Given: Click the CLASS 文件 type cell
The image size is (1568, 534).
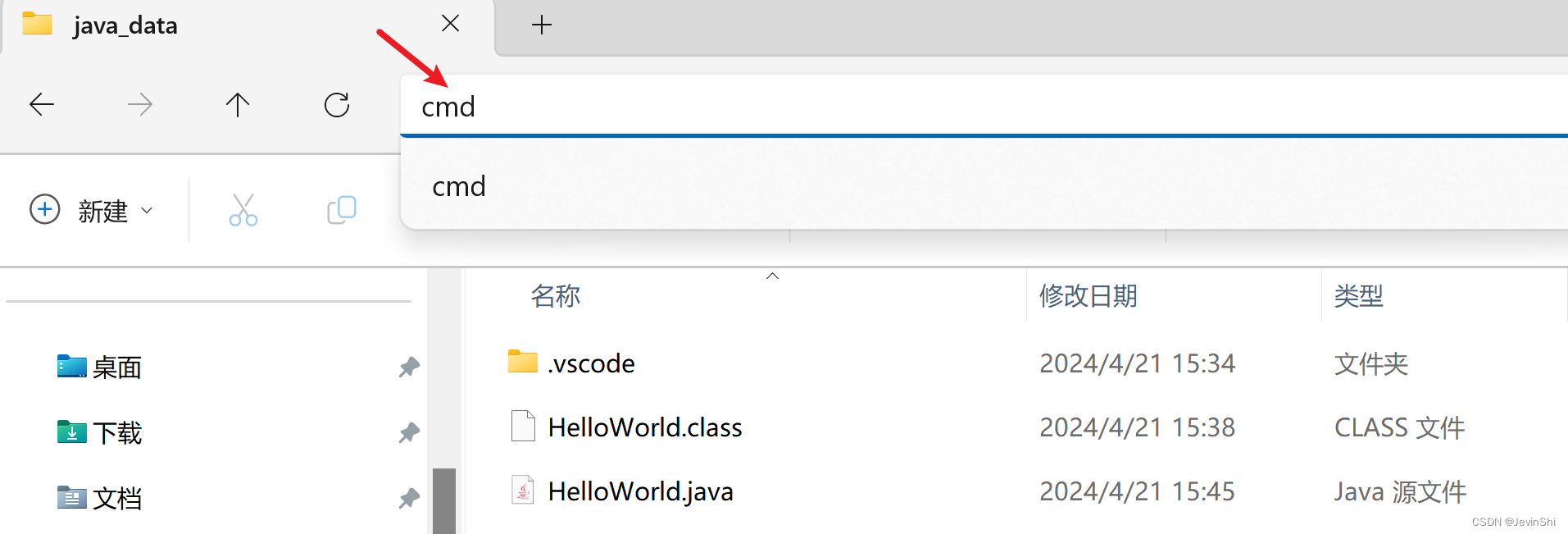Looking at the screenshot, I should click(1400, 427).
